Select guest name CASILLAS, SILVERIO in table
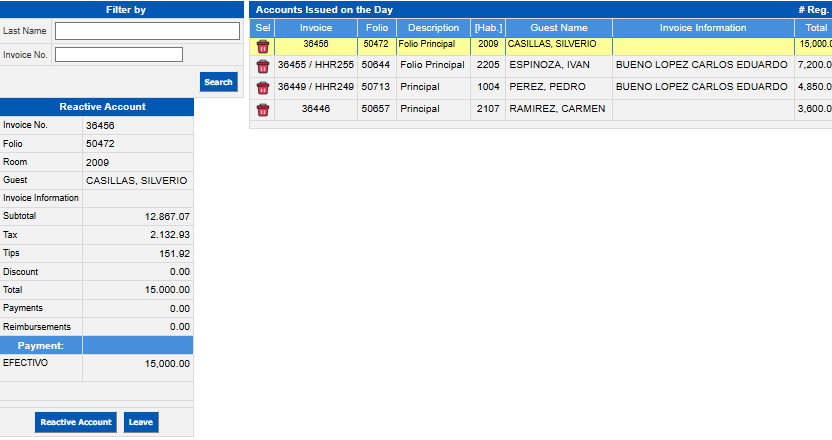 (552, 45)
